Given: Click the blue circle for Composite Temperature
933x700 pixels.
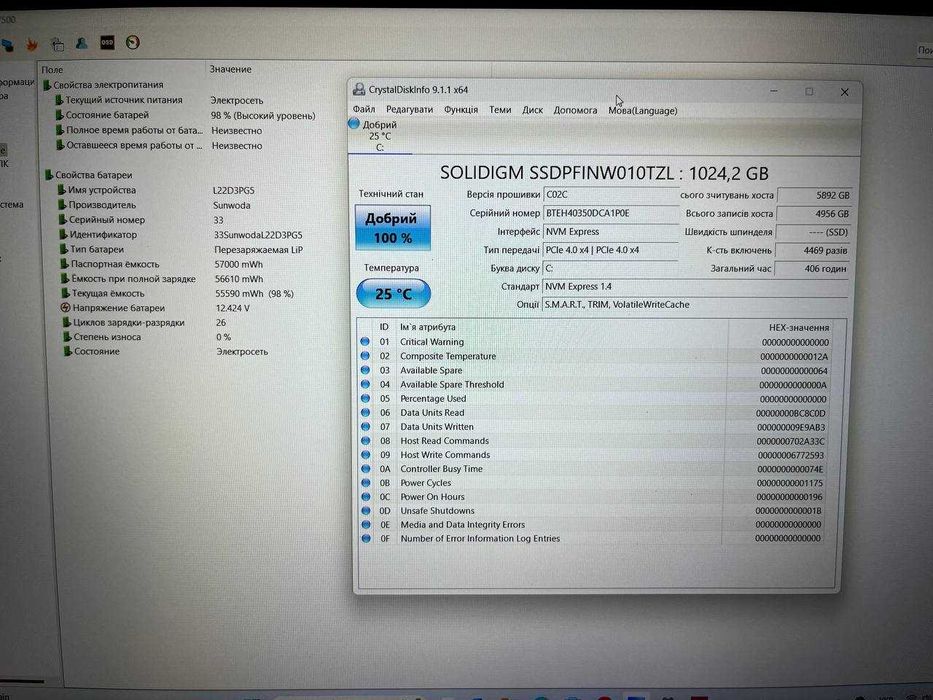Looking at the screenshot, I should tap(365, 356).
